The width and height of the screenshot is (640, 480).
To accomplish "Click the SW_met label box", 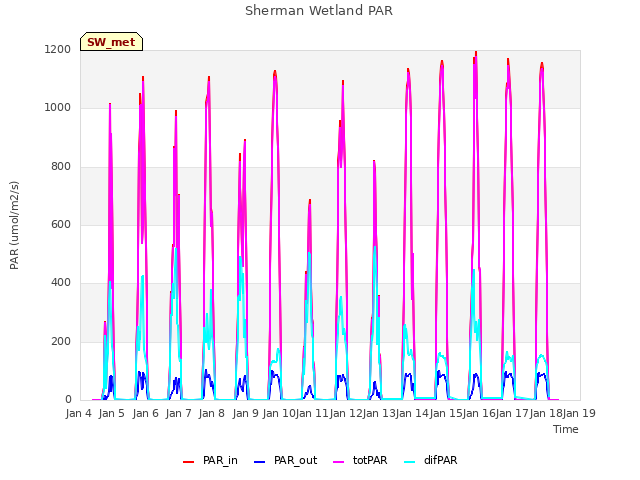I will point(111,42).
